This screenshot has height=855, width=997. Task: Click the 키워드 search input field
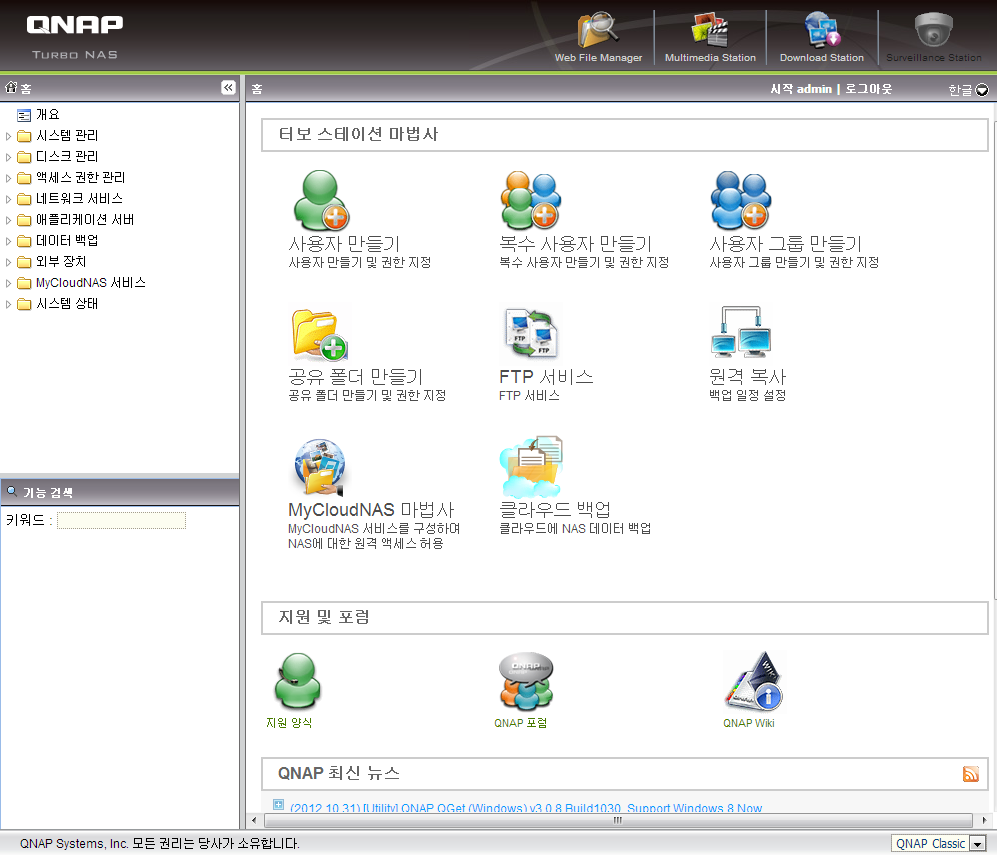click(121, 520)
